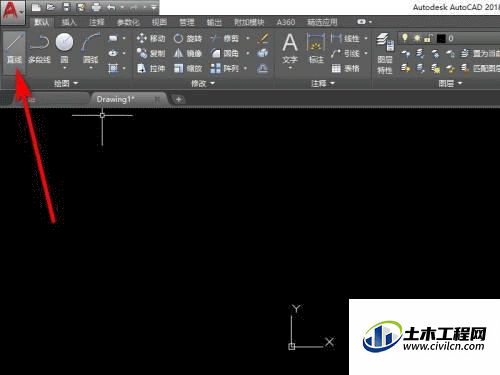Viewport: 500px width, 375px height.
Task: Click the 拉伸 stretch tool
Action: (151, 68)
